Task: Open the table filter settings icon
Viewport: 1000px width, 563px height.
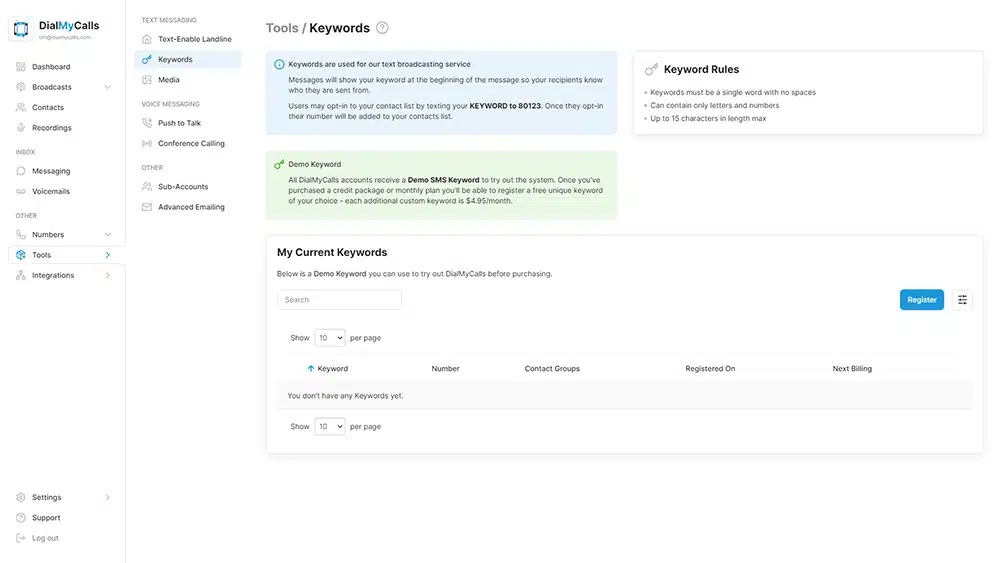Action: (x=962, y=300)
